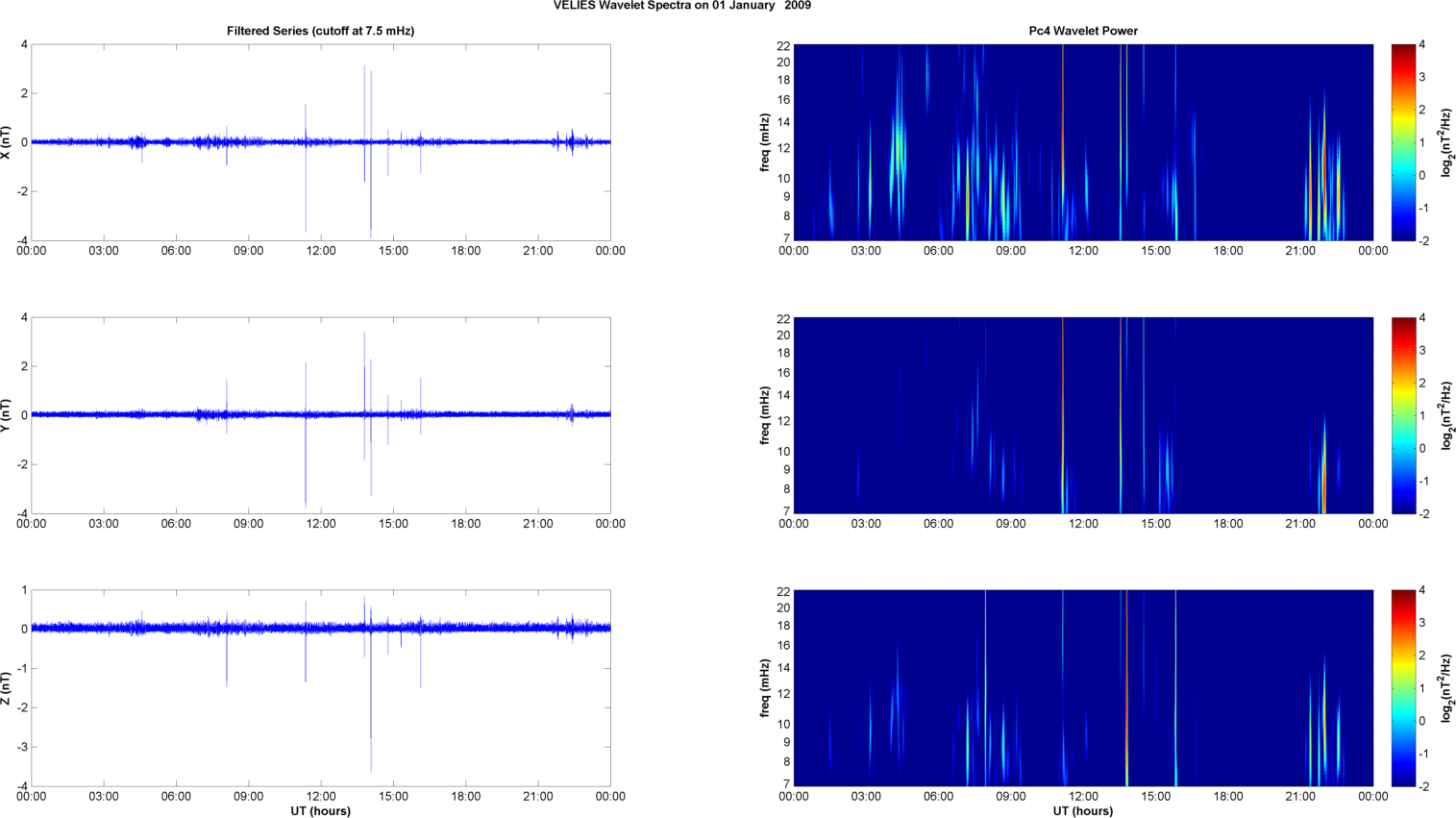Image resolution: width=1456 pixels, height=818 pixels.
Task: Click freq (mHz) label of top spectrogram
Action: 765,142
